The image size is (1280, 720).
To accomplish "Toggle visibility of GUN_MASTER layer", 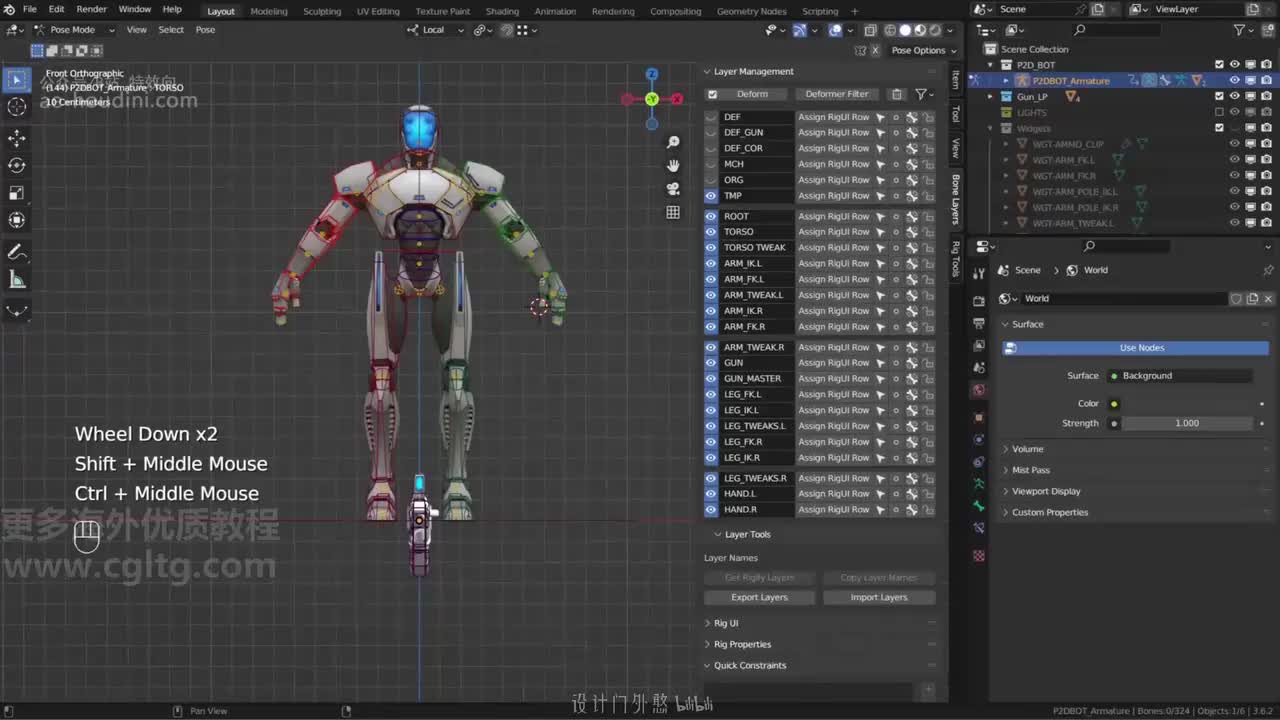I will [x=711, y=379].
